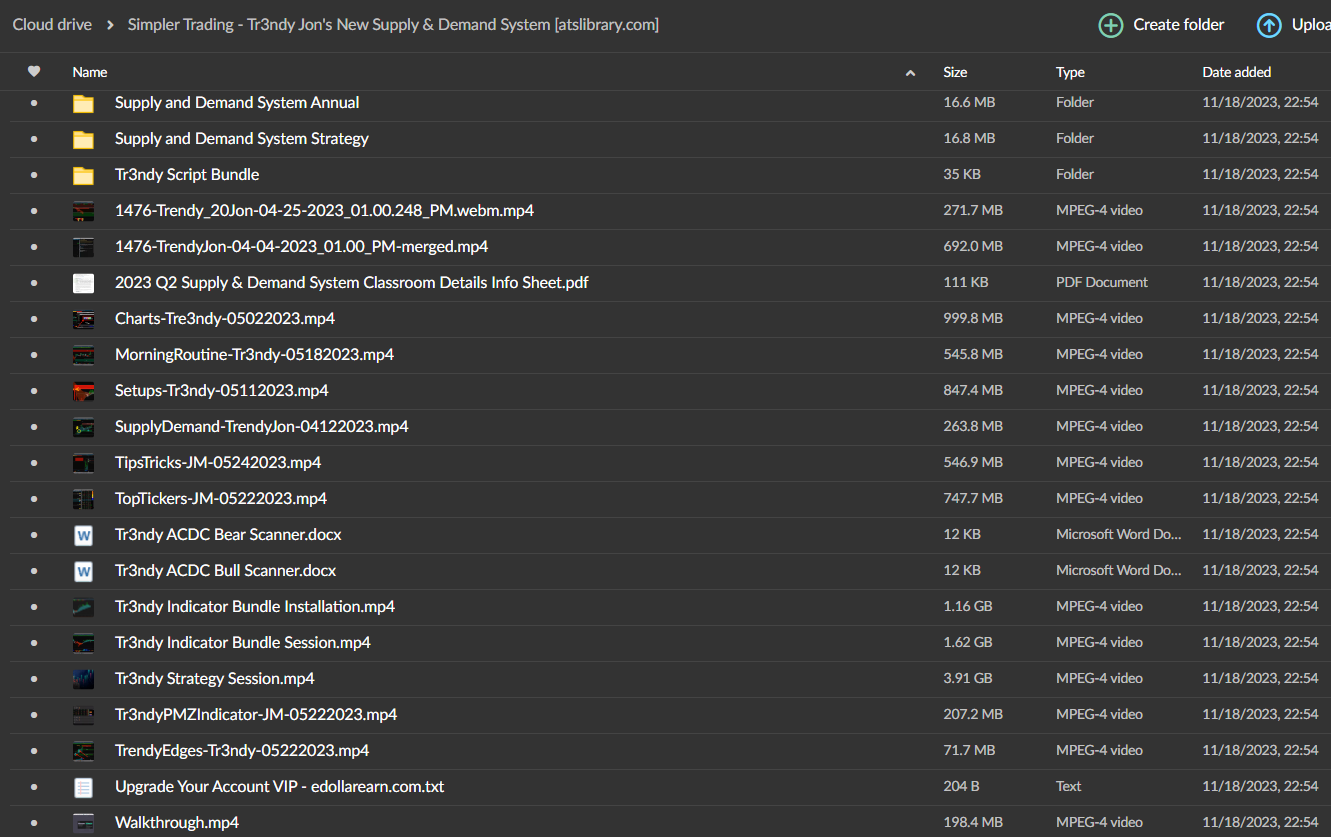Viewport: 1331px width, 837px height.
Task: Click the 3.91 GB size value
Action: 968,679
